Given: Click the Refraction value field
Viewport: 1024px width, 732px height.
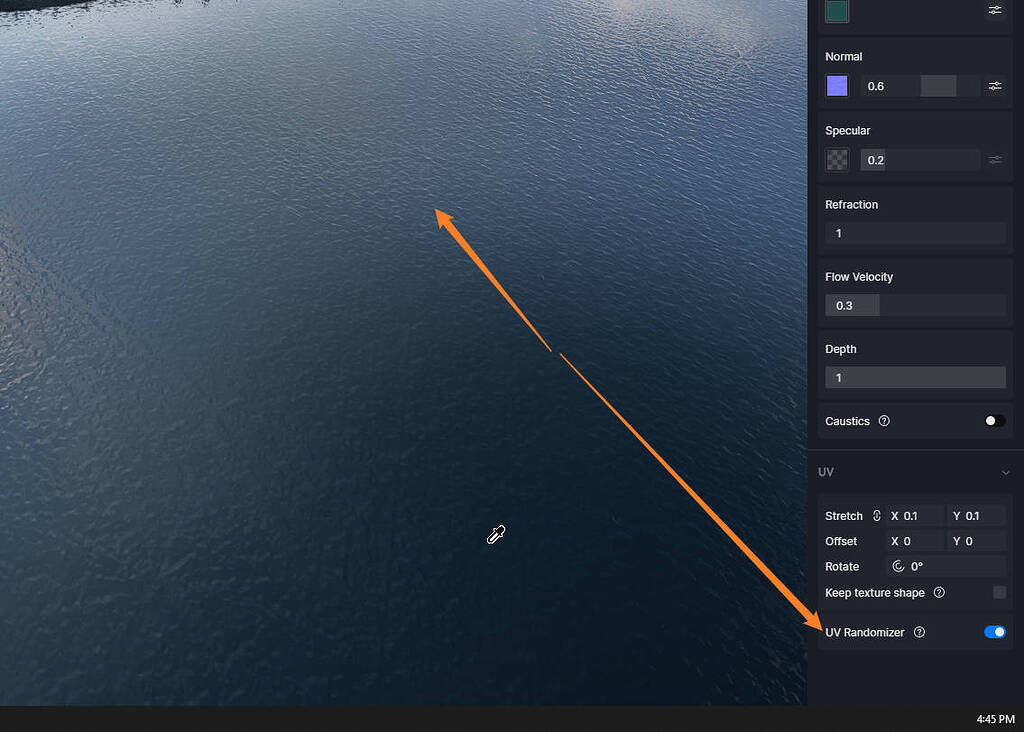Looking at the screenshot, I should click(915, 233).
